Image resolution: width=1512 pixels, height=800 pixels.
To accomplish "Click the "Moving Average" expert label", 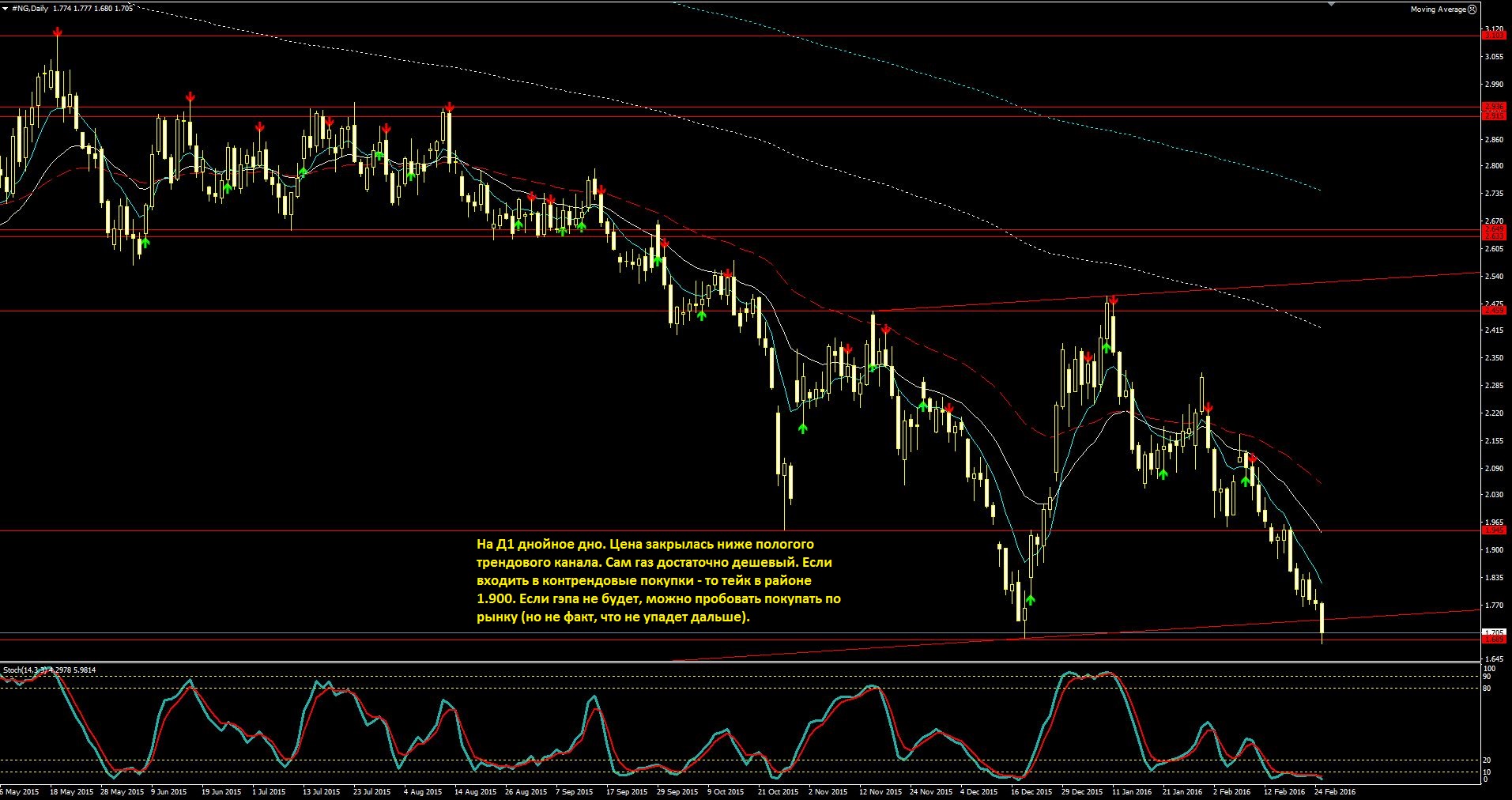I will click(x=1438, y=9).
